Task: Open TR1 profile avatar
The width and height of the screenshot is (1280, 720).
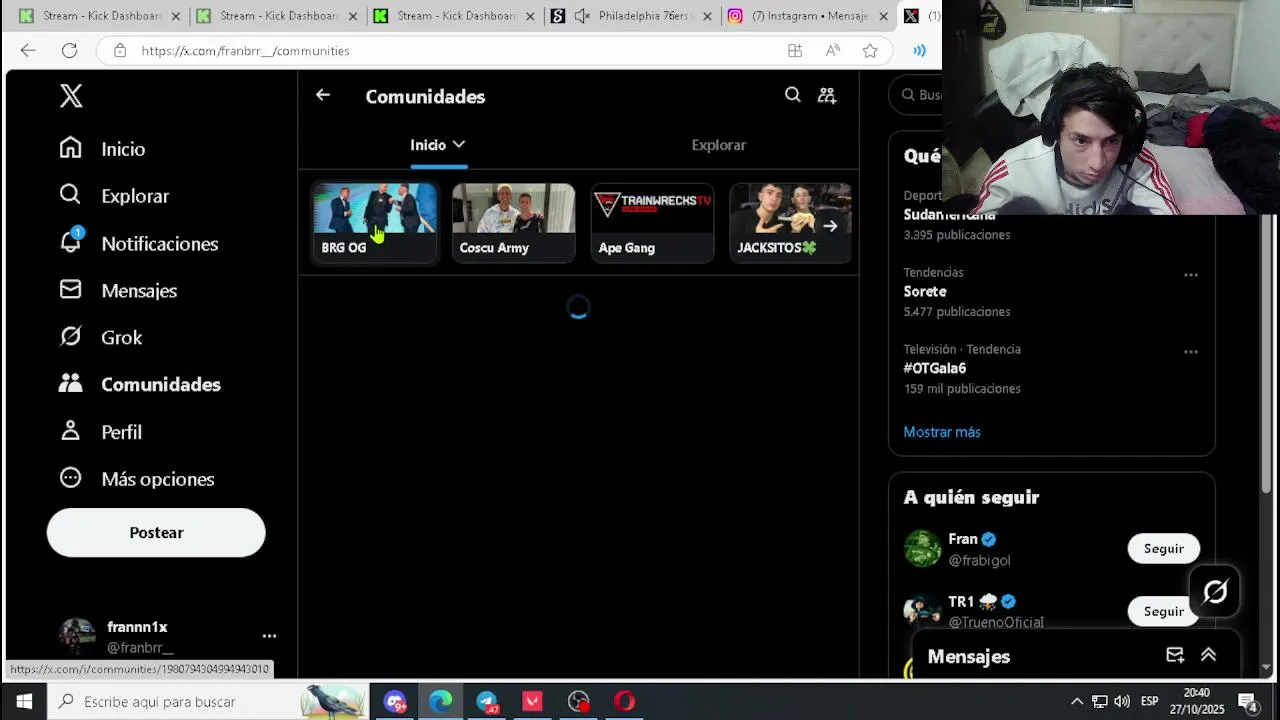Action: (922, 611)
